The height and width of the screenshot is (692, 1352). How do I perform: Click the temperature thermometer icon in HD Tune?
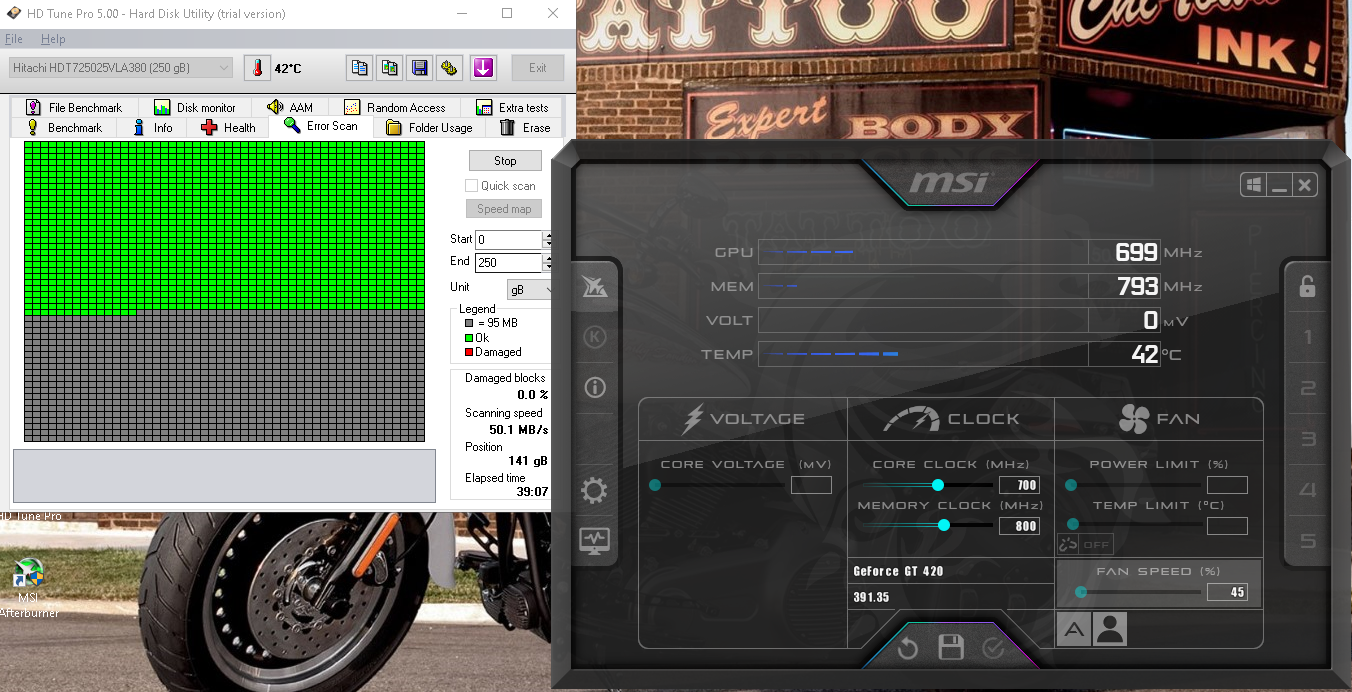click(x=257, y=68)
